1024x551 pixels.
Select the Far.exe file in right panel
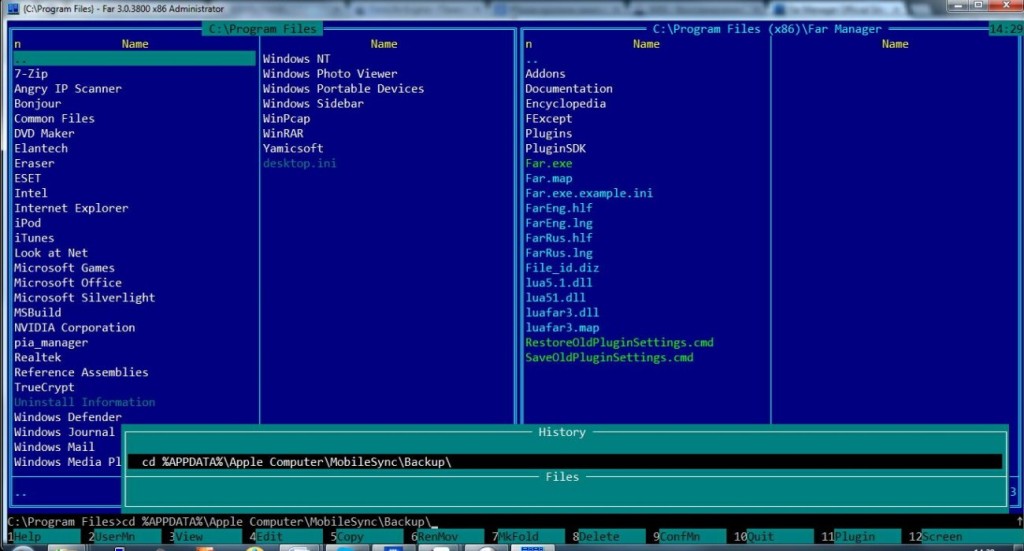point(549,164)
